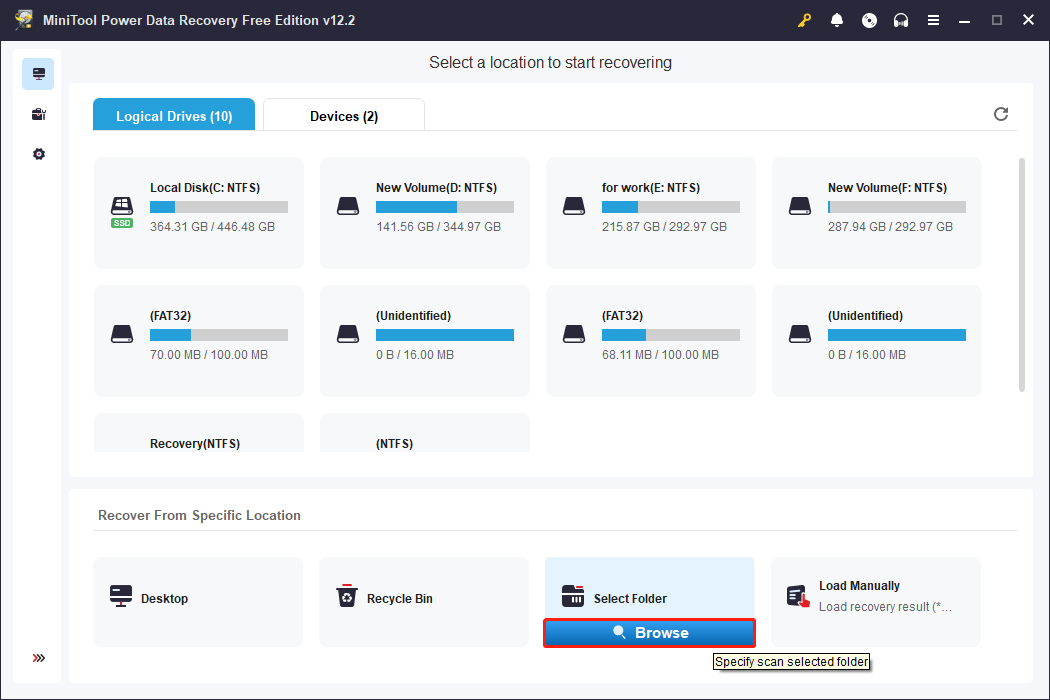
Task: Click the New Volume D drive icon
Action: [348, 206]
